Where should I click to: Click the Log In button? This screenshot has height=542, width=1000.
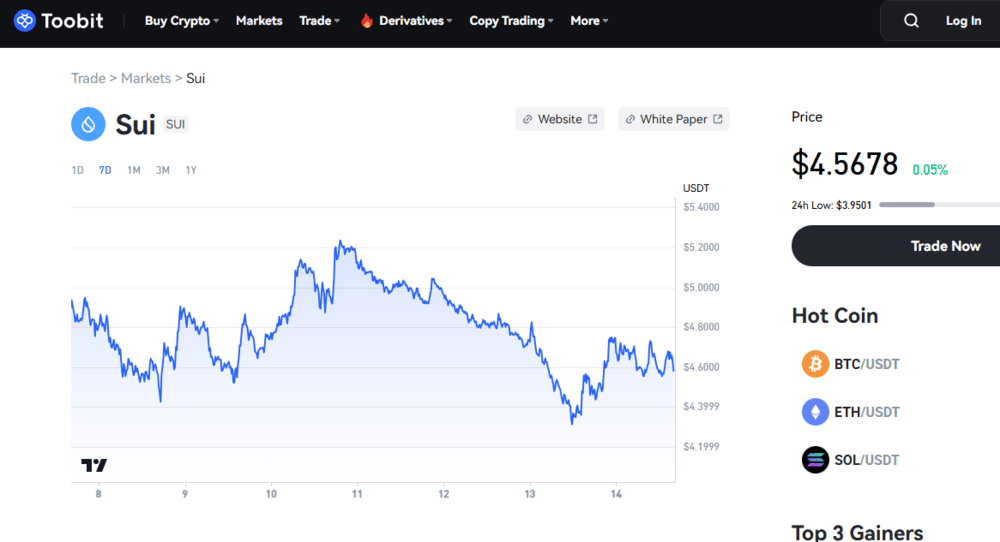coord(963,21)
